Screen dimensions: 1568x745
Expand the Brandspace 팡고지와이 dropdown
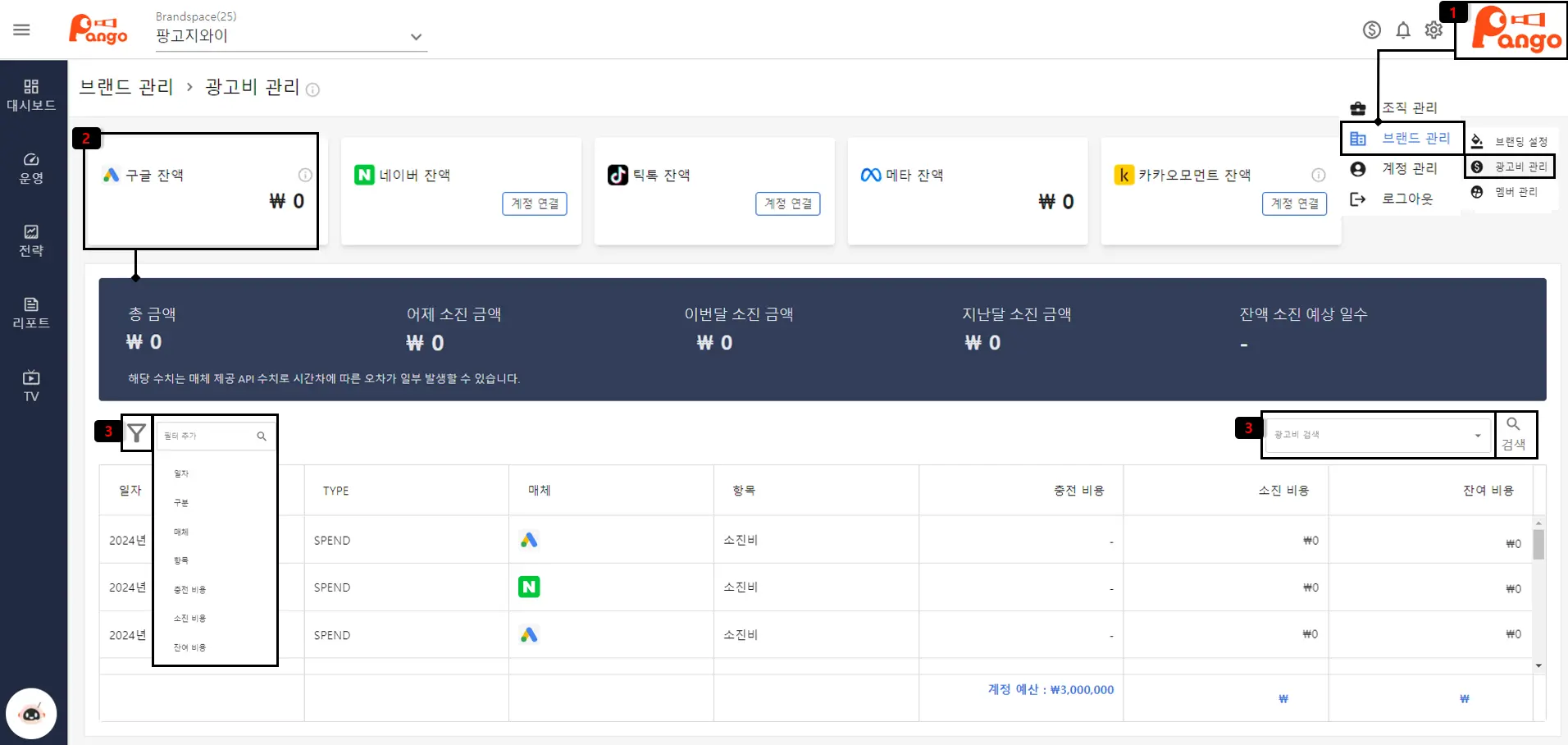[416, 37]
